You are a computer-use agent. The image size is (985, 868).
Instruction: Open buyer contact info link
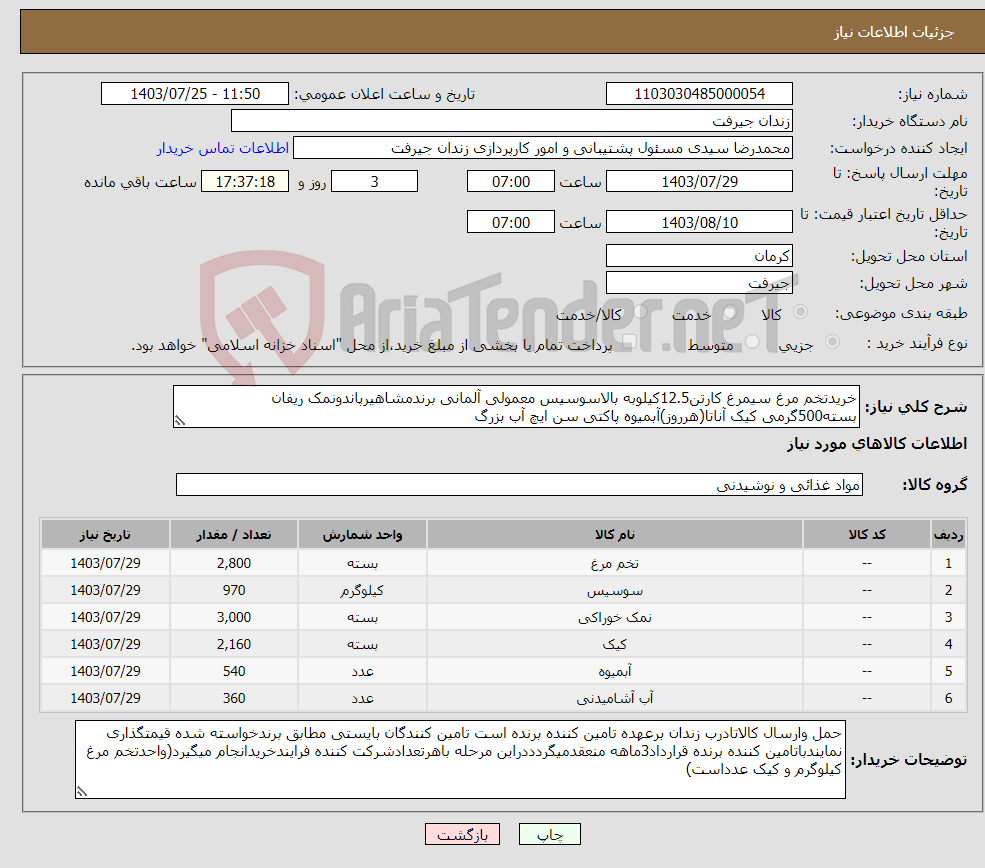tap(222, 148)
